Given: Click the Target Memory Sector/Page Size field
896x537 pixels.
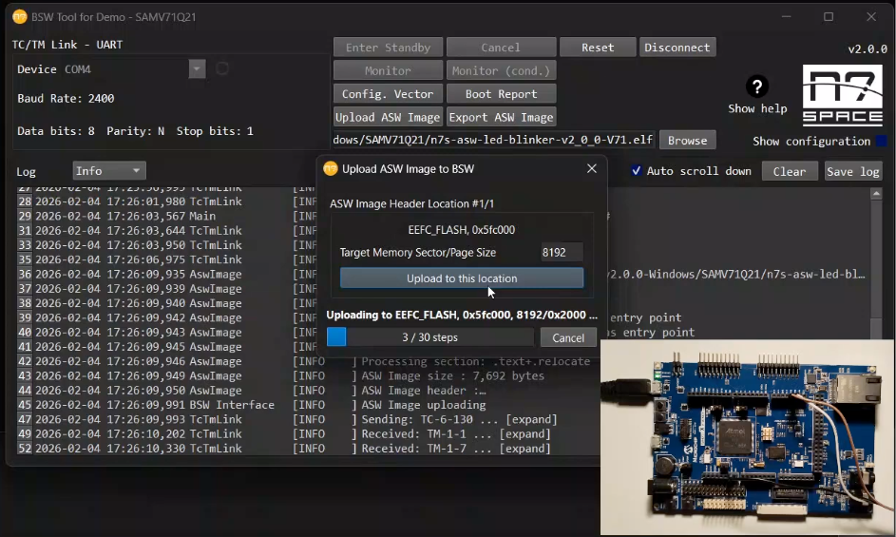Looking at the screenshot, I should (x=560, y=253).
